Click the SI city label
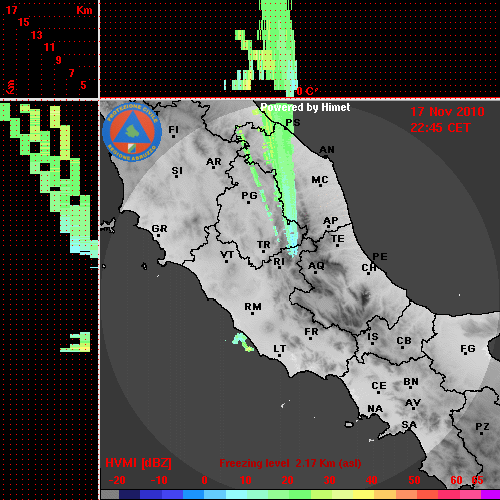This screenshot has width=500, height=500. 177,171
